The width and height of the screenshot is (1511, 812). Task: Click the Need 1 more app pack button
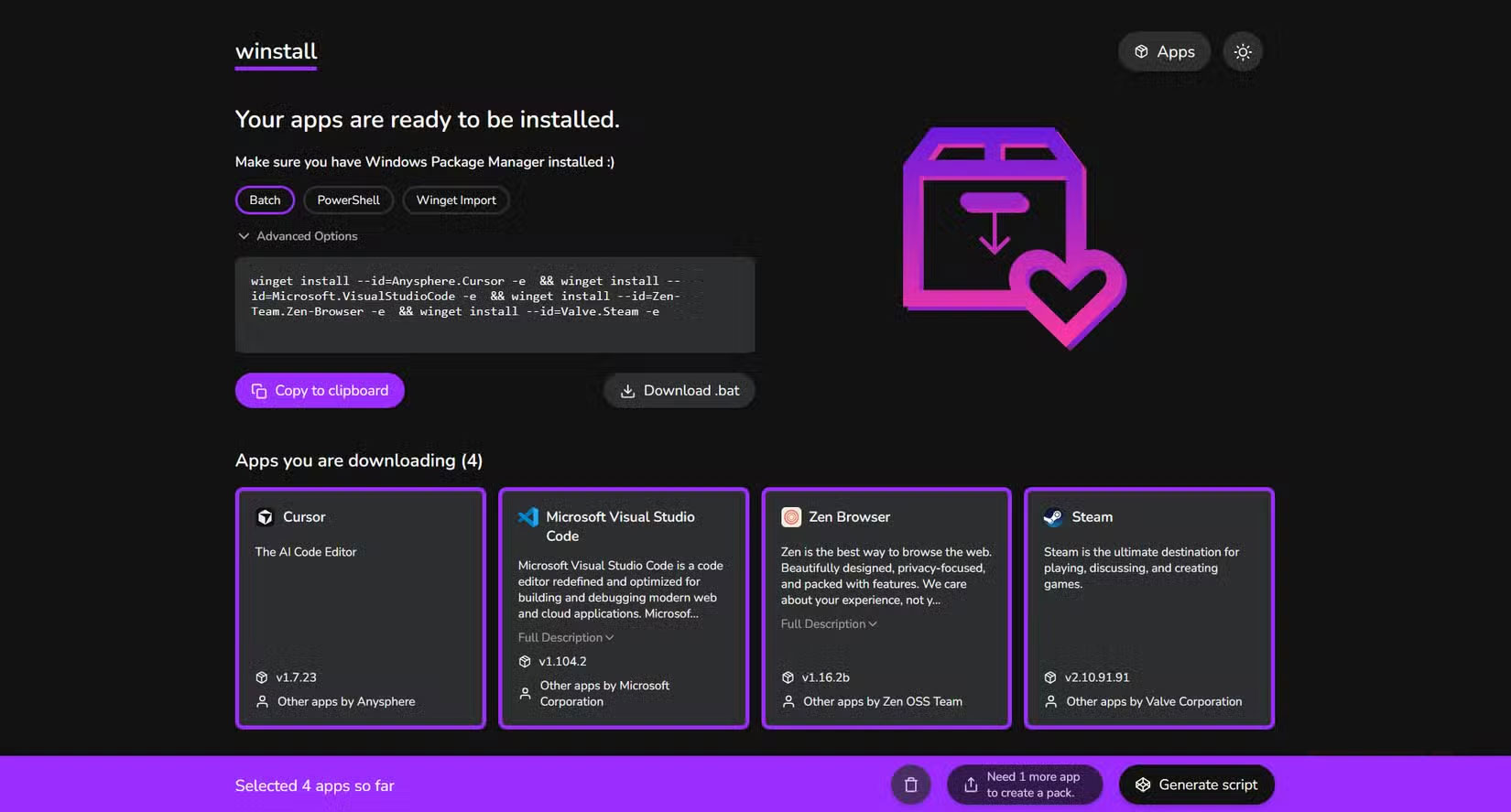tap(1025, 785)
